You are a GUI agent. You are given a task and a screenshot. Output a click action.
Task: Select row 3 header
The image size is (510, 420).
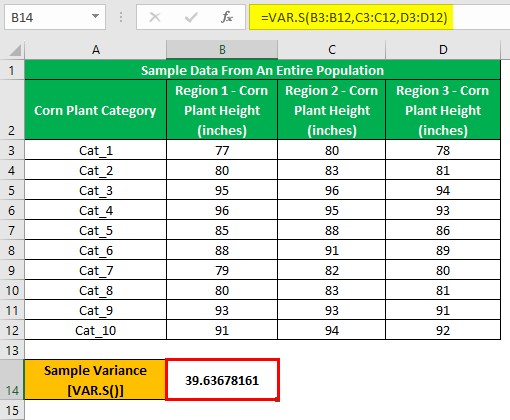pos(12,150)
